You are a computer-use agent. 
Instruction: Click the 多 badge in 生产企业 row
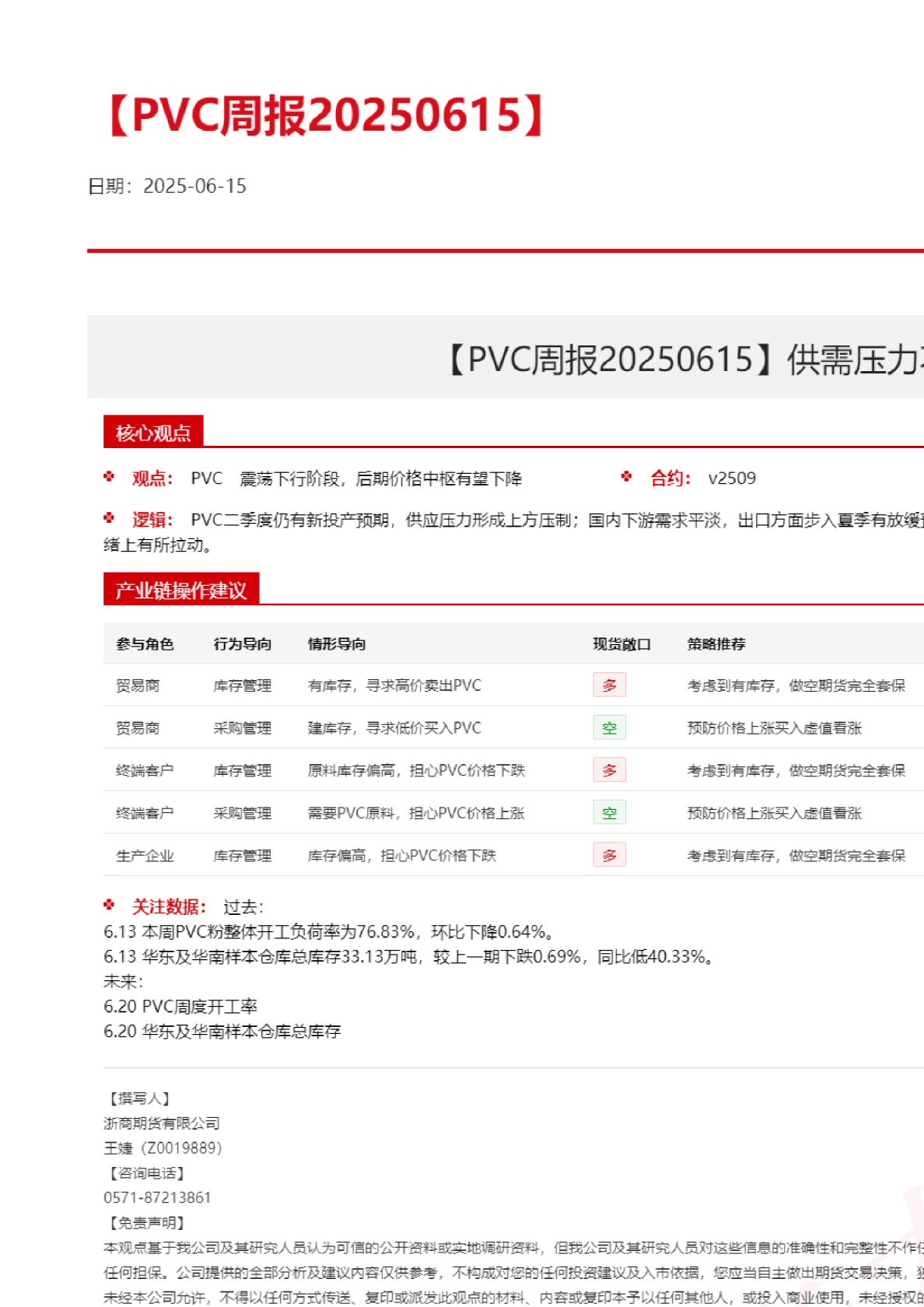click(x=609, y=856)
